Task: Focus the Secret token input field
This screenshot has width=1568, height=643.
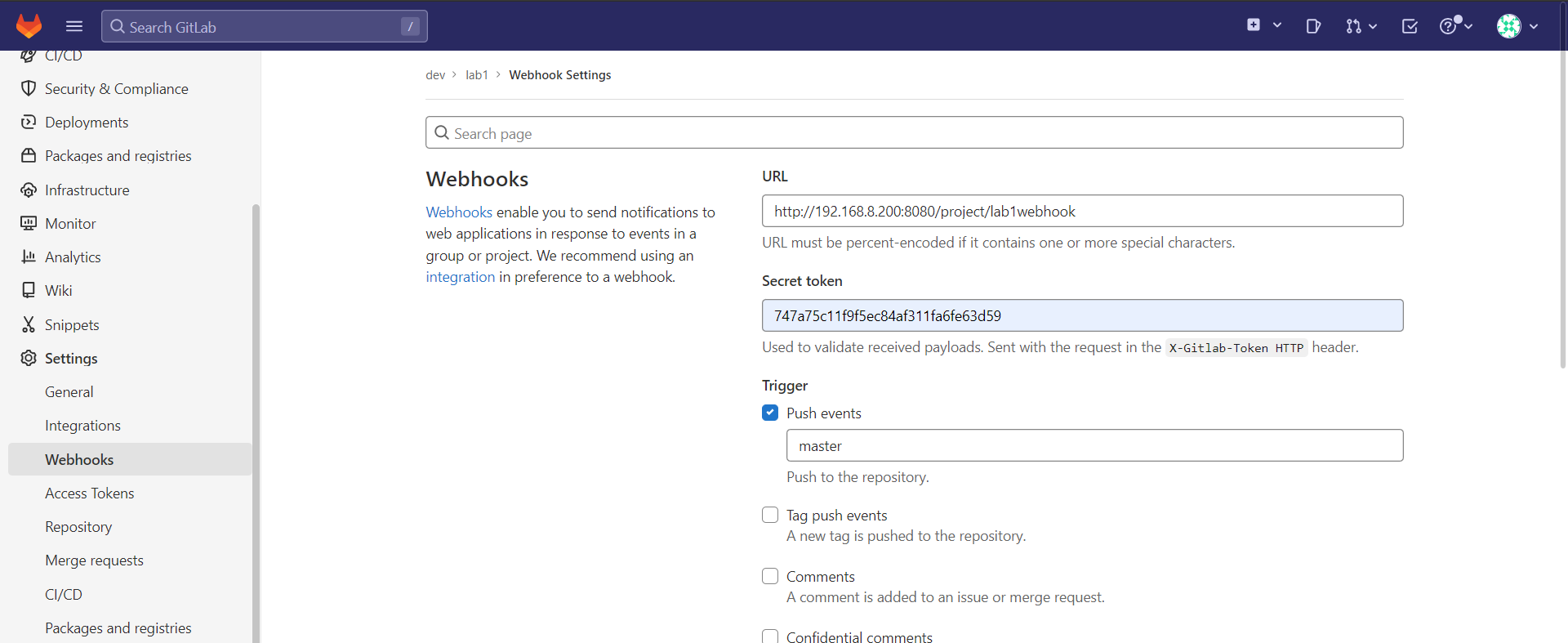Action: [1082, 315]
